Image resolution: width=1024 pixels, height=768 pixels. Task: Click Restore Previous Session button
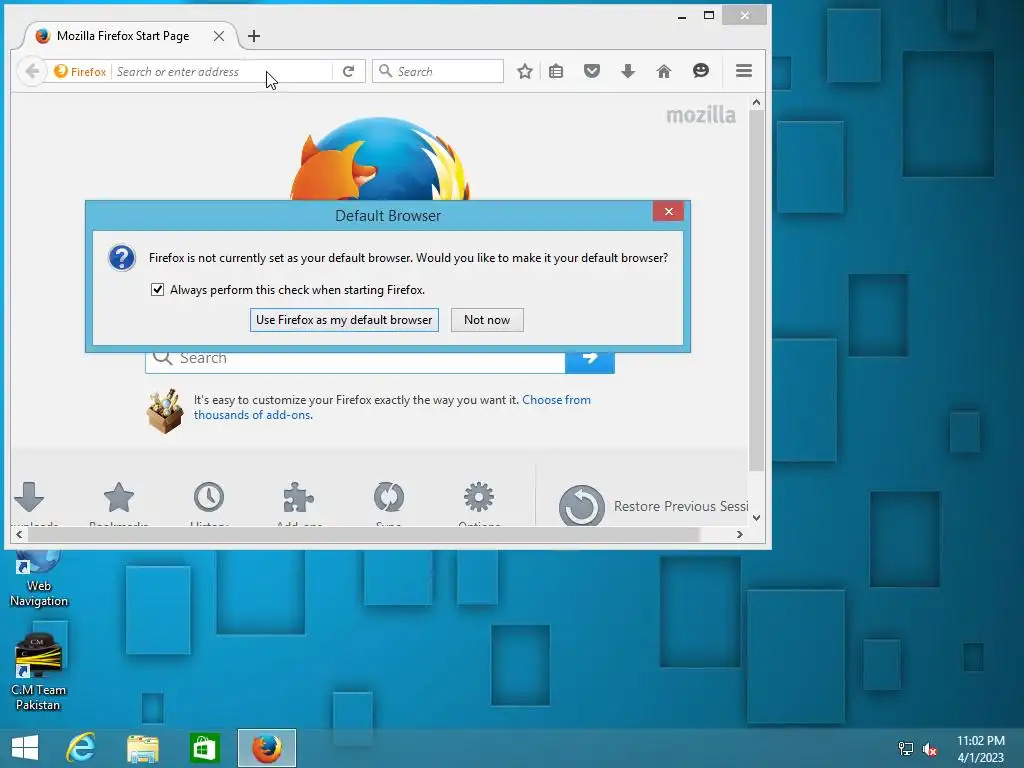[x=653, y=505]
